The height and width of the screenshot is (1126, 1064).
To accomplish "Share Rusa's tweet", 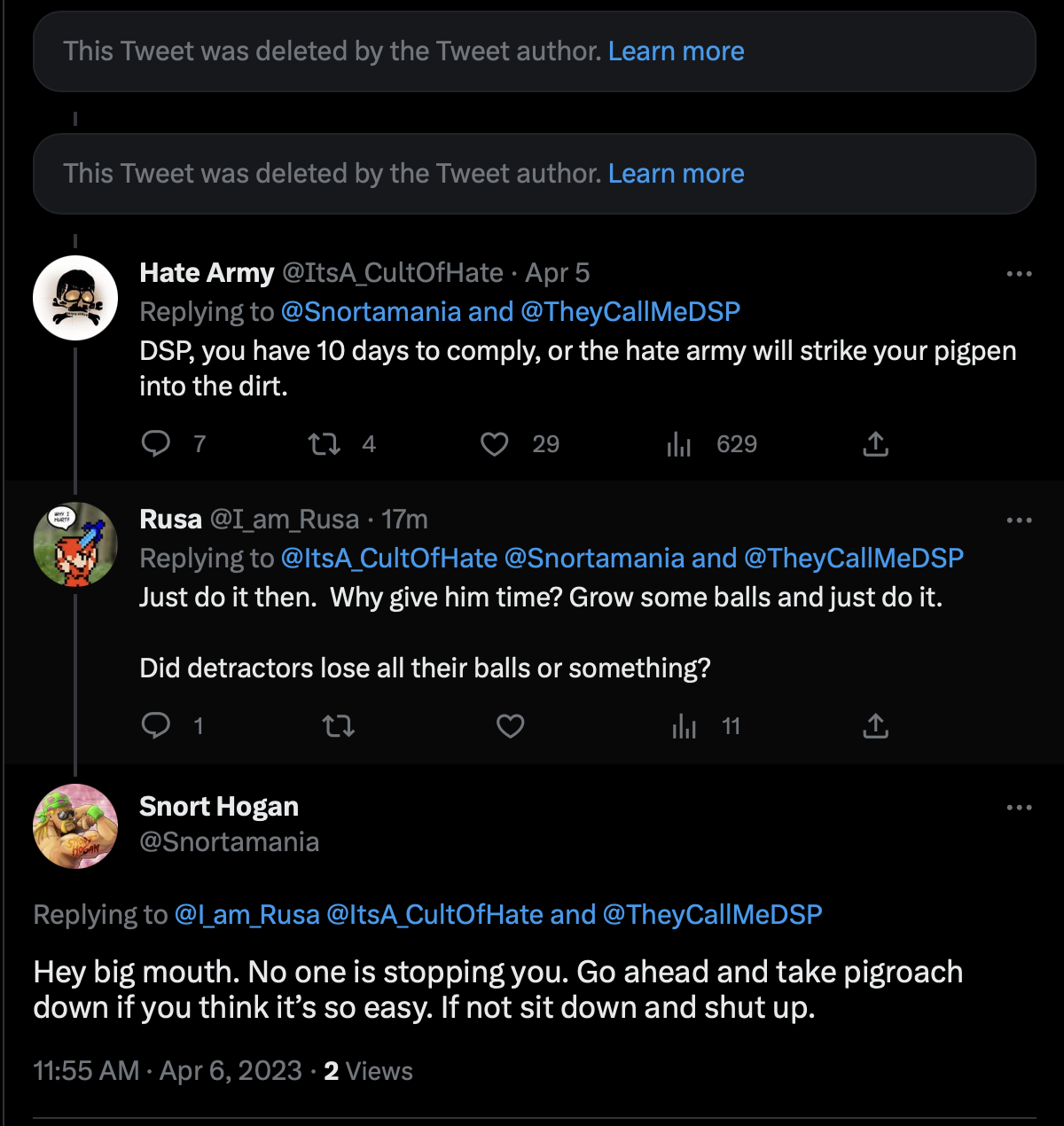I will (x=875, y=726).
